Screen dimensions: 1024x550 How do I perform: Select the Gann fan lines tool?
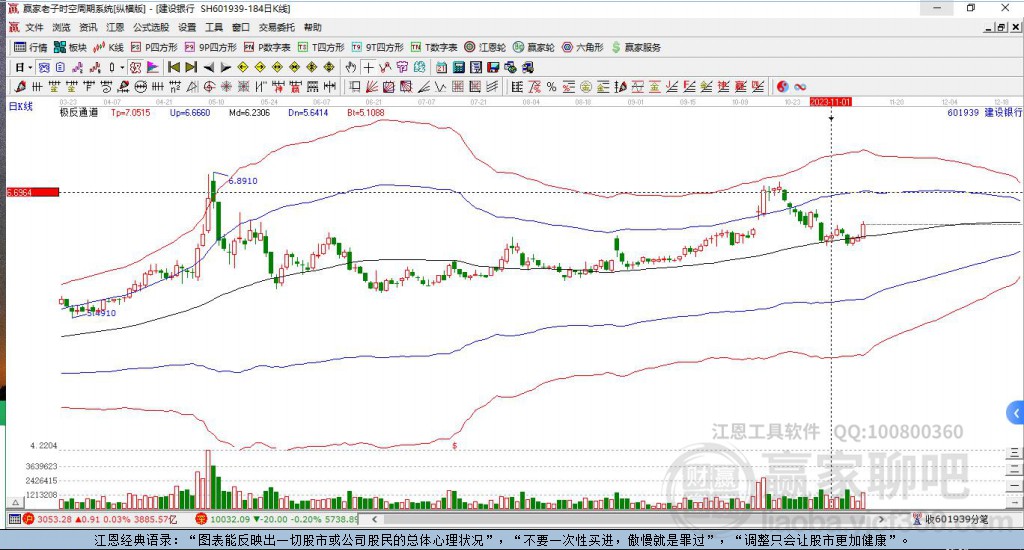click(x=372, y=87)
